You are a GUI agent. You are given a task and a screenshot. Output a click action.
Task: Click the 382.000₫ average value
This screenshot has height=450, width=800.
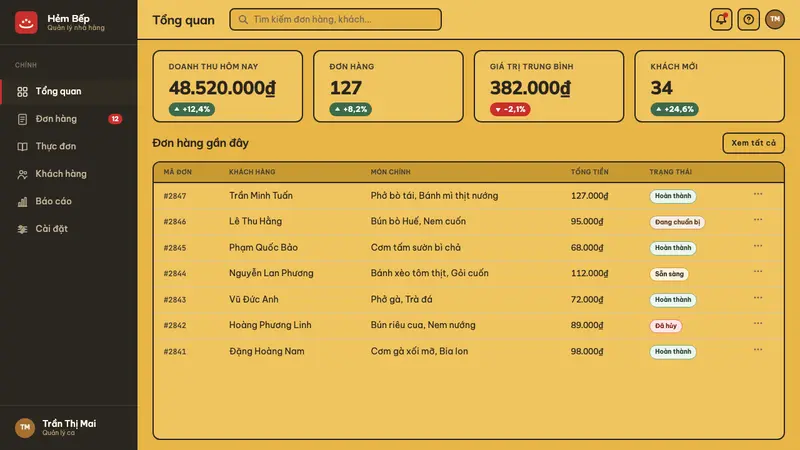pyautogui.click(x=530, y=88)
